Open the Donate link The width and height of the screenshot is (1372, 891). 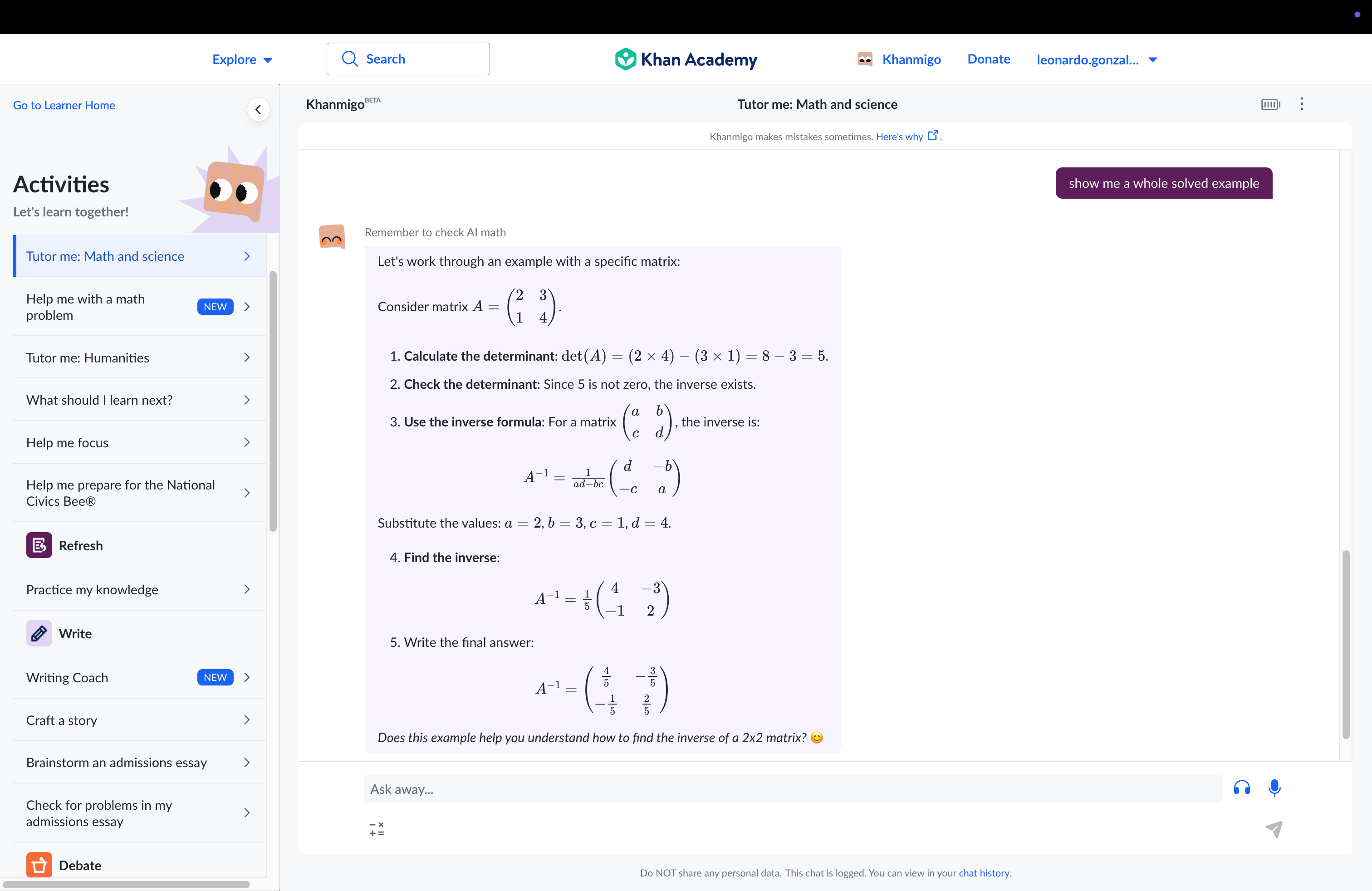click(988, 59)
